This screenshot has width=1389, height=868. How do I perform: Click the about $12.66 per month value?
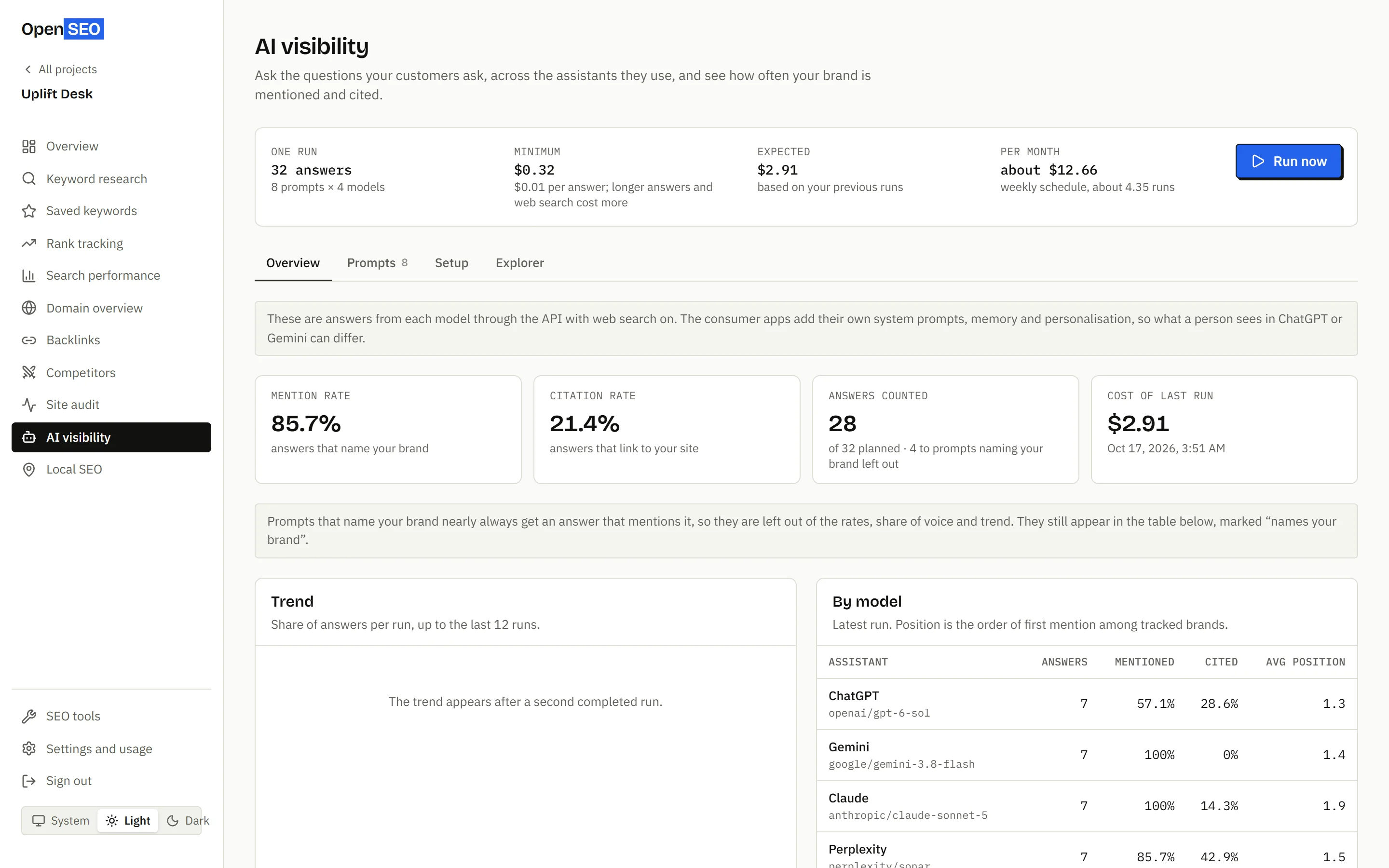point(1049,170)
